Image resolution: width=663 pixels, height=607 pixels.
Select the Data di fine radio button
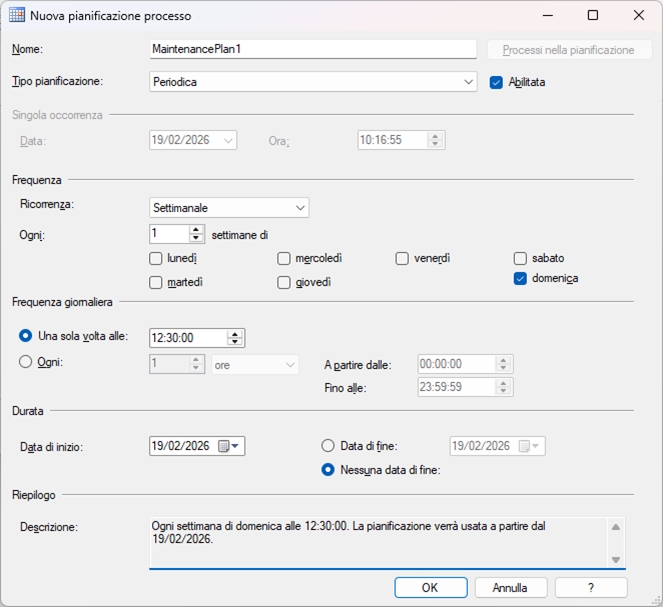(328, 446)
